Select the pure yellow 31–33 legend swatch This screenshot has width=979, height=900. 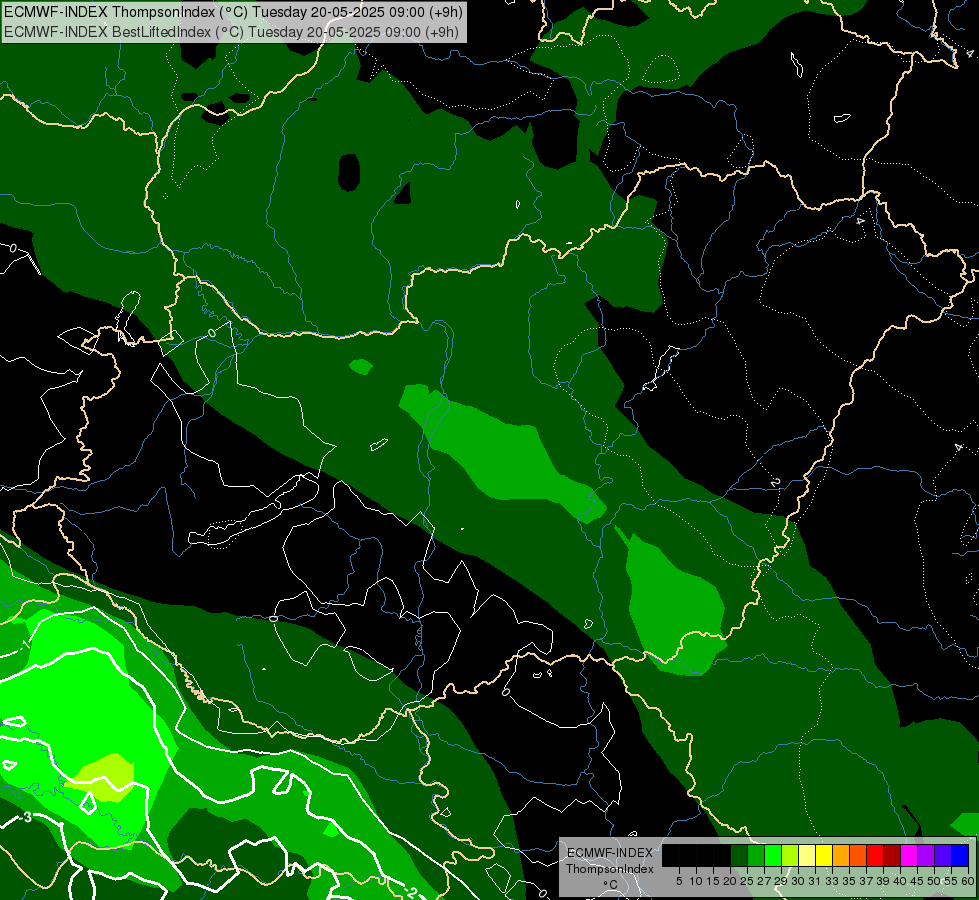point(824,855)
